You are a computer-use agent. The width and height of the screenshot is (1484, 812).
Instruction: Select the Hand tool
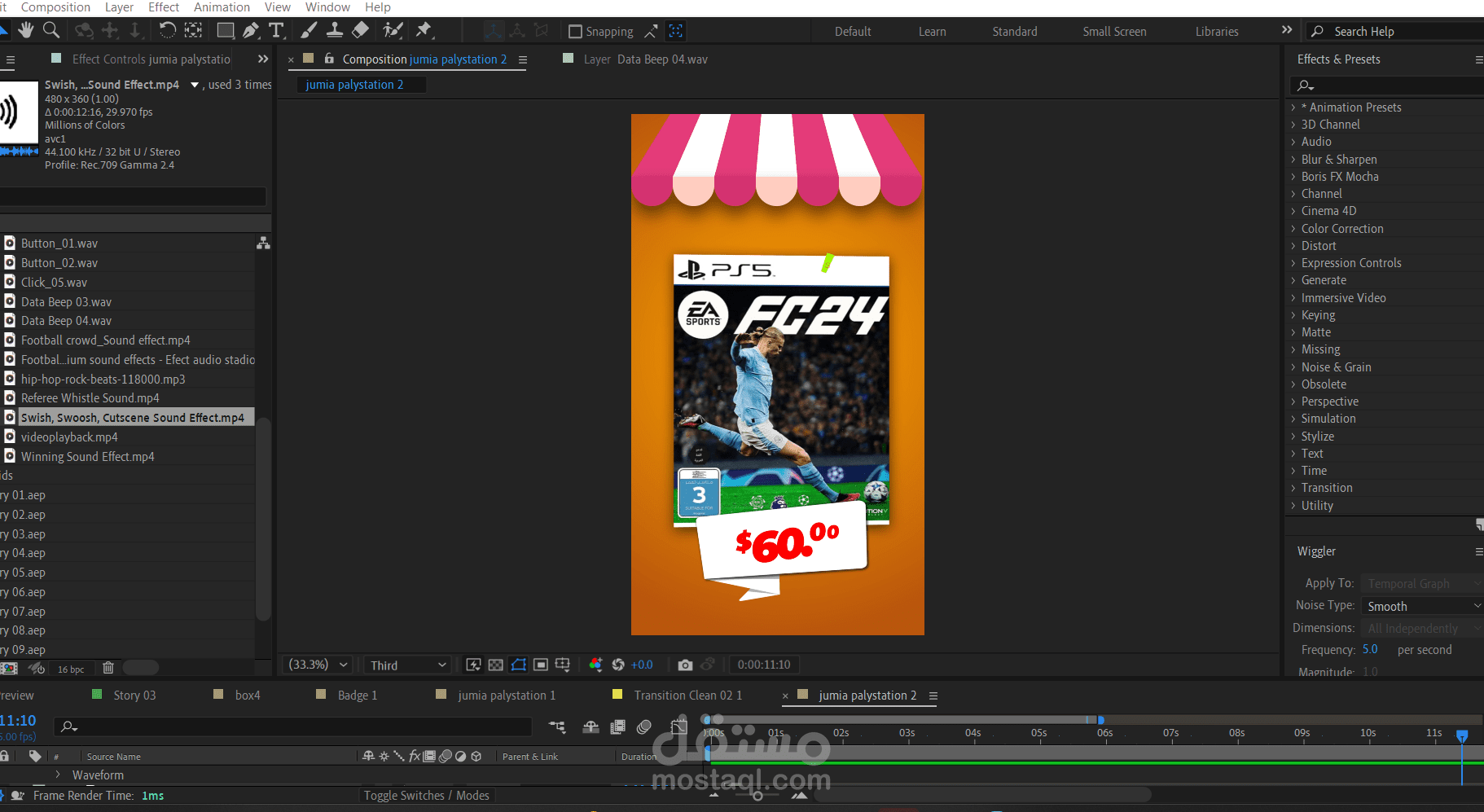(x=27, y=30)
